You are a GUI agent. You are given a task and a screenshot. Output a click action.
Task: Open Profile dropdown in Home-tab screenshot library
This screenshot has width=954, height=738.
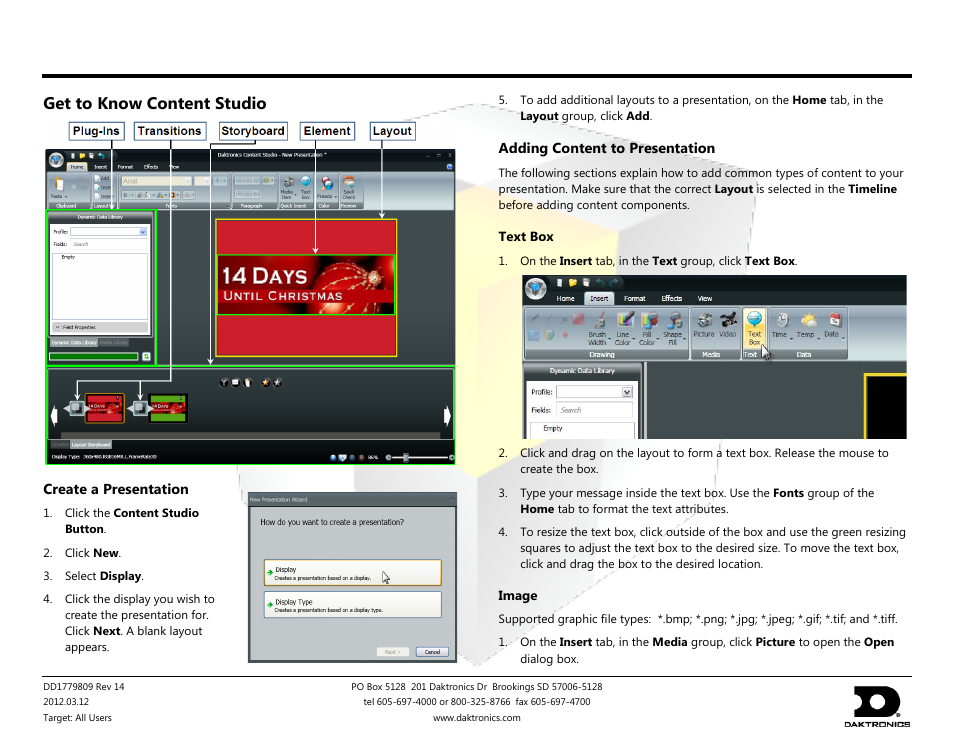coord(142,232)
